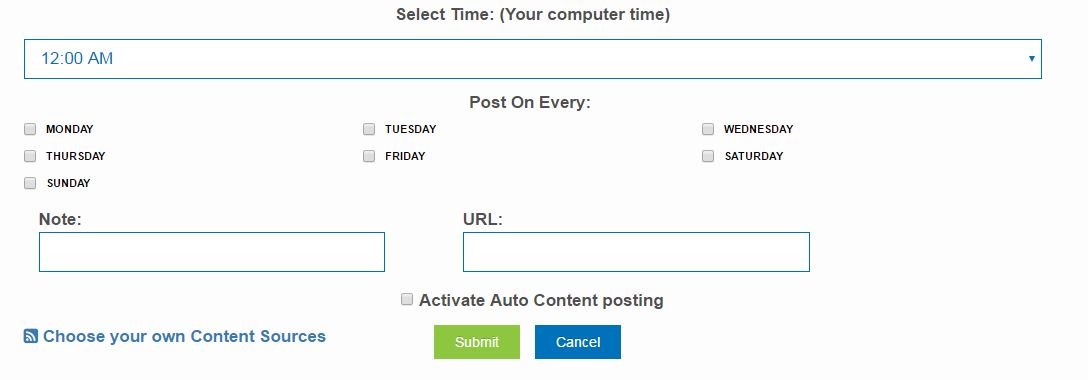Enable posting on Tuesday

(x=369, y=129)
